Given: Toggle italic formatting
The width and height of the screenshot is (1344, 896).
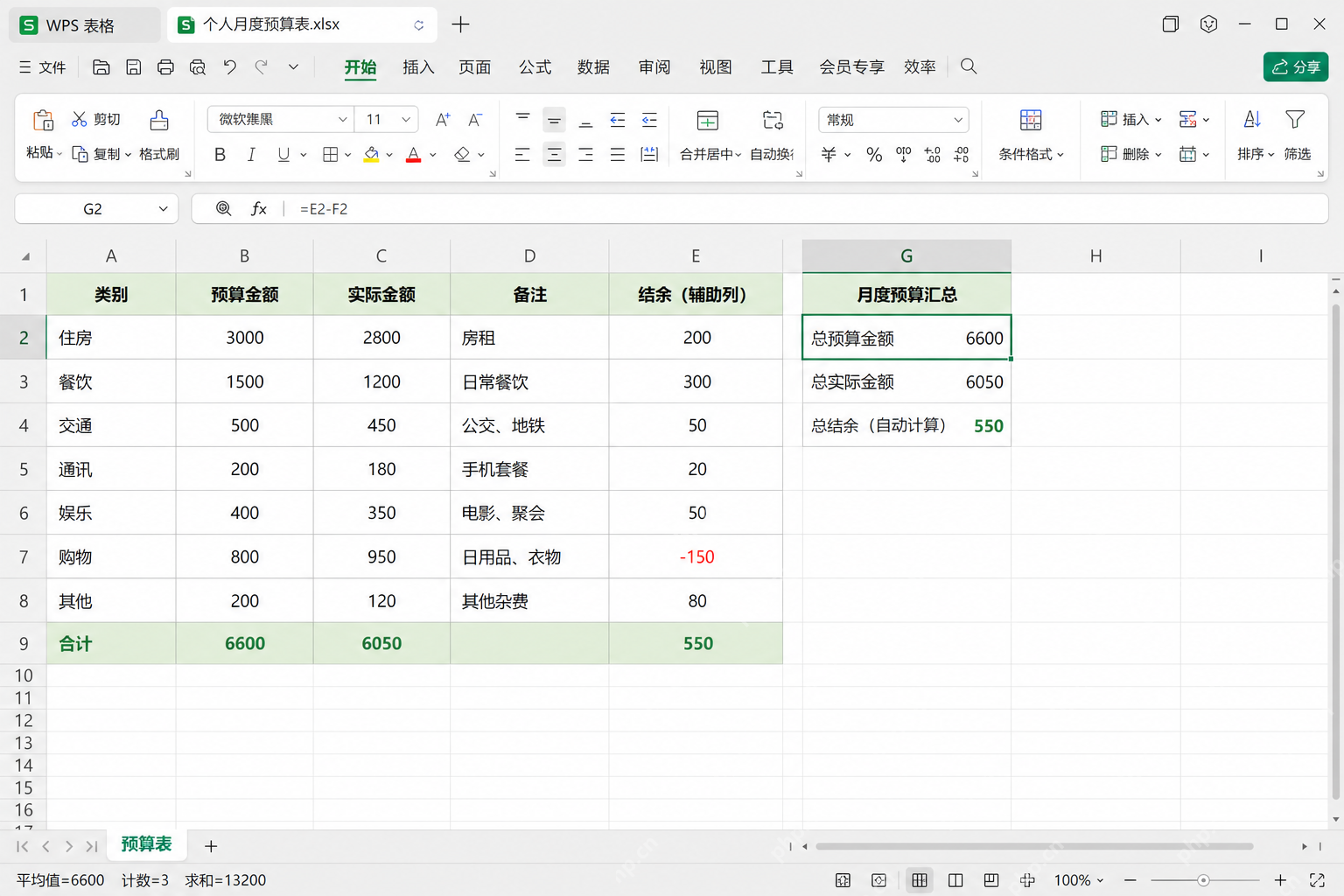Looking at the screenshot, I should (x=251, y=155).
